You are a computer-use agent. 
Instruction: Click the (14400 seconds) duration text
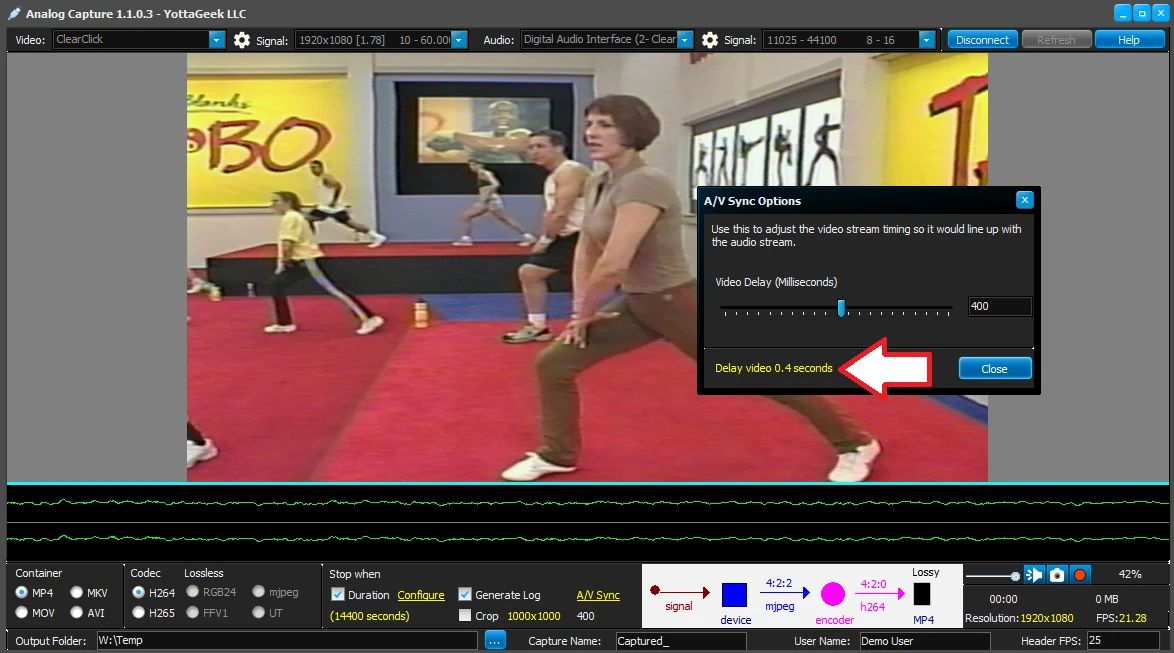(369, 616)
